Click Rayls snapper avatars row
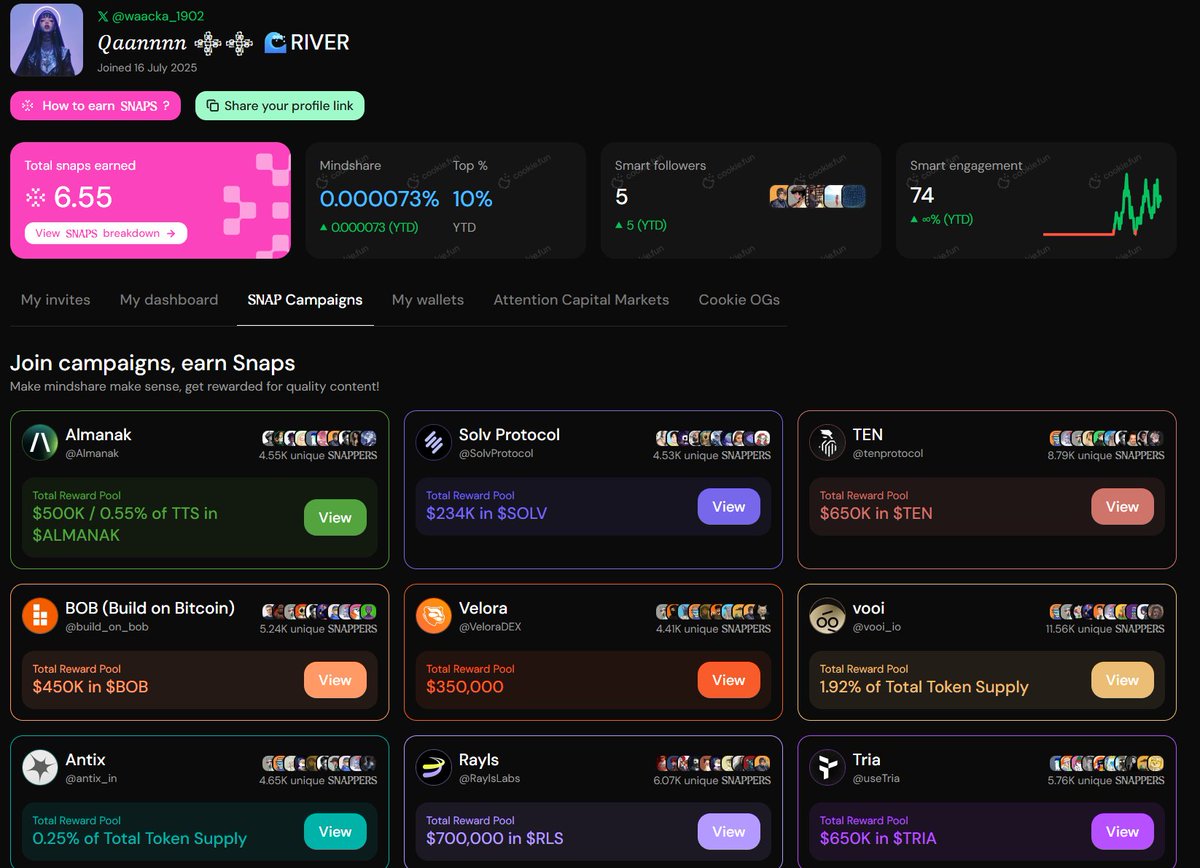1200x868 pixels. click(714, 763)
